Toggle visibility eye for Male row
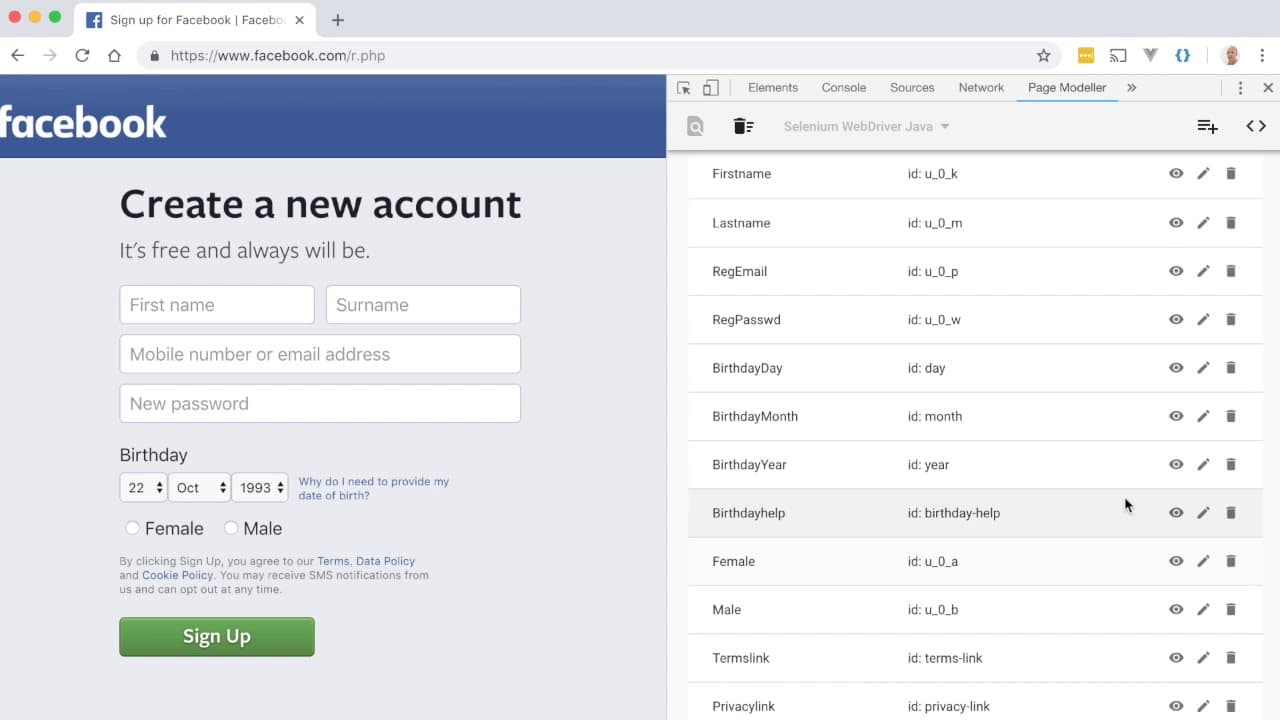Screen dimensions: 1280x720 pos(1176,609)
